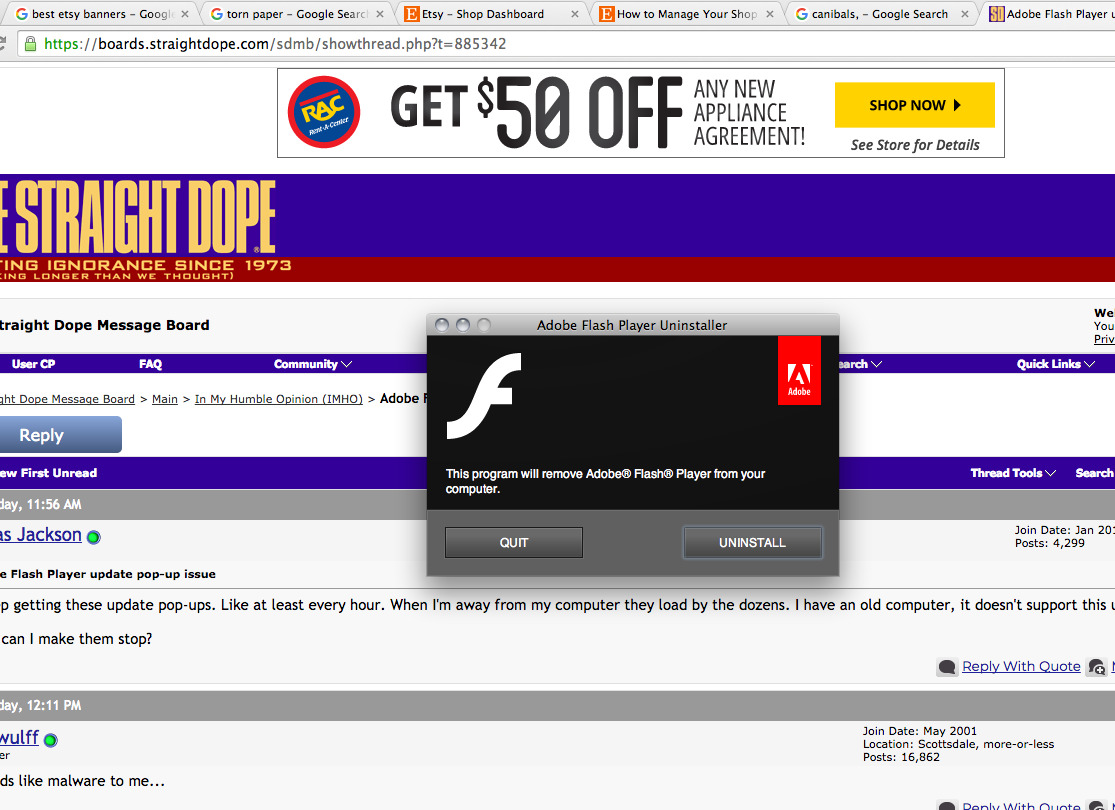Viewport: 1115px width, 810px height.
Task: Click the quote bubble icon on the first post
Action: click(x=946, y=667)
